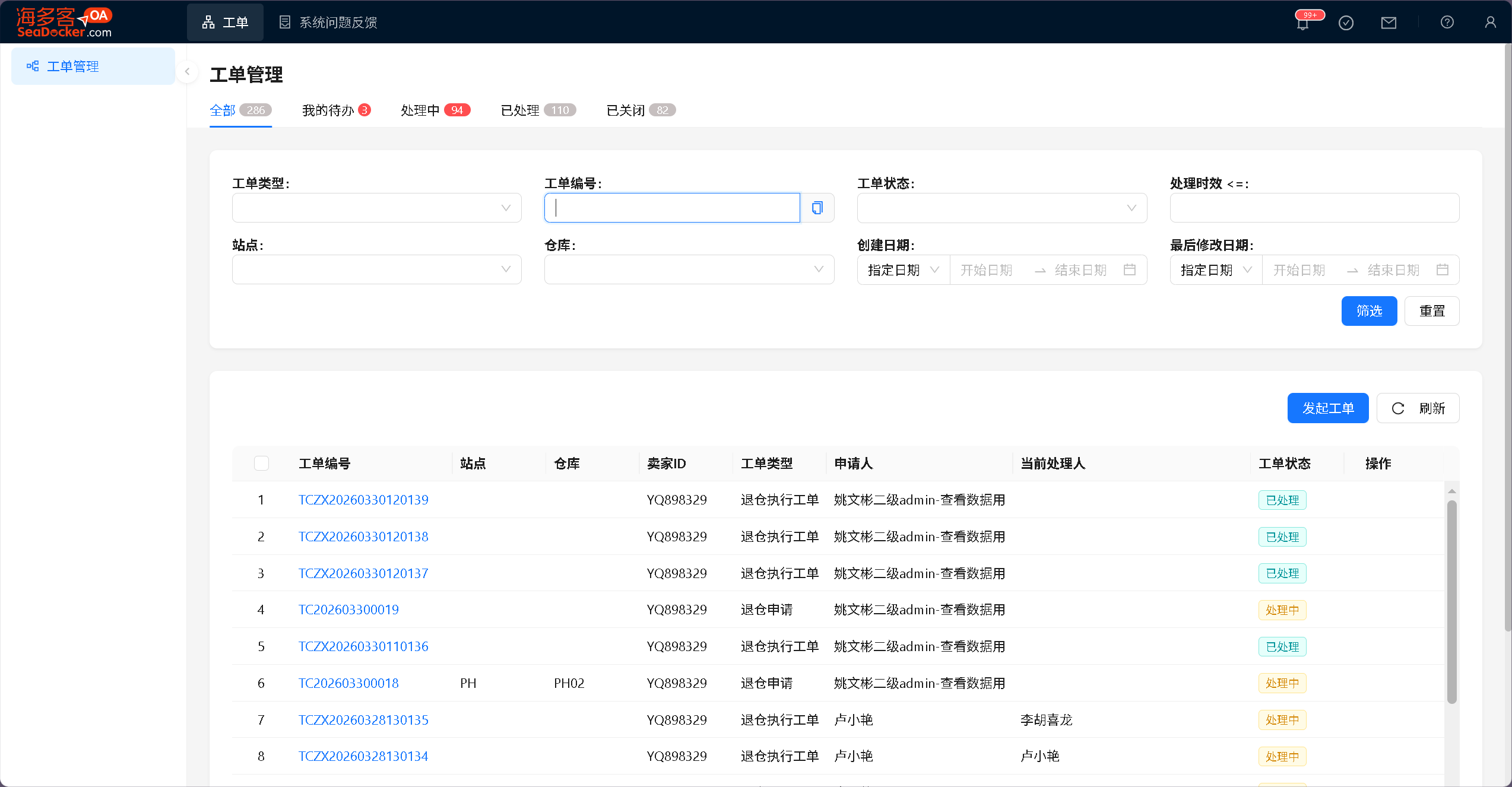Open work order TCZX20260330120139 link
The height and width of the screenshot is (787, 1512).
coord(363,500)
